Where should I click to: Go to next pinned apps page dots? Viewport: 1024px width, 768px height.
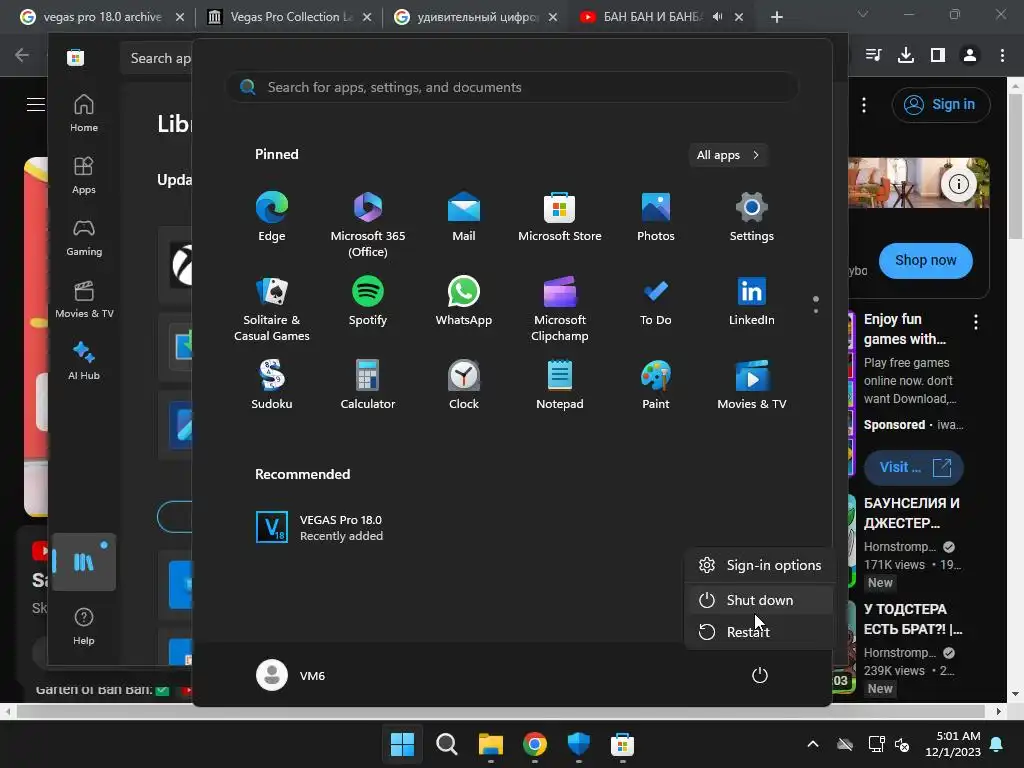[816, 305]
